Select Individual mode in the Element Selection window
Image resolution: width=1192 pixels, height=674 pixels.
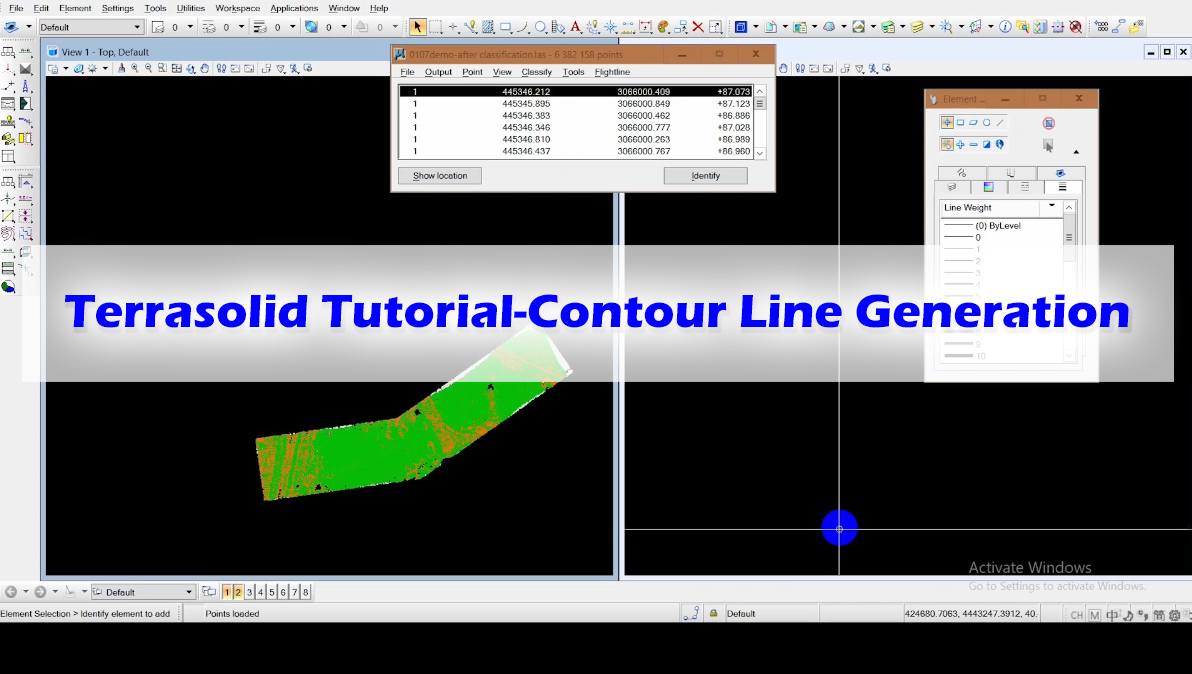[x=947, y=122]
